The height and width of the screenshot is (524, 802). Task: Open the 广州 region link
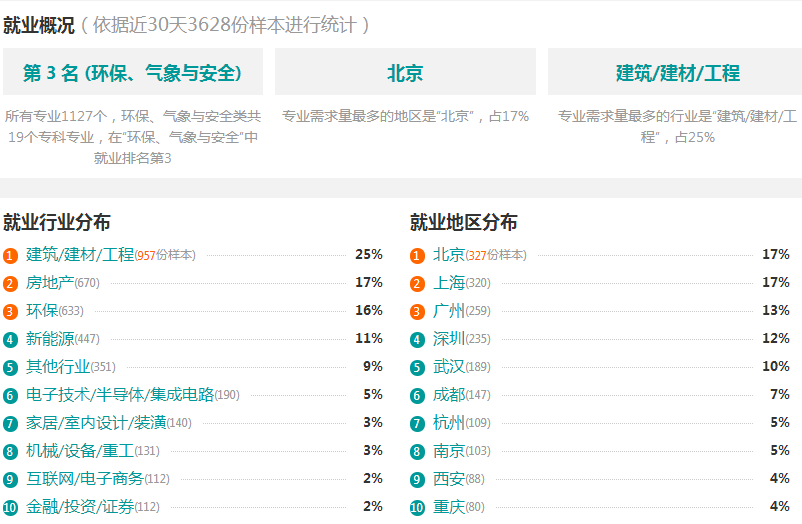449,311
